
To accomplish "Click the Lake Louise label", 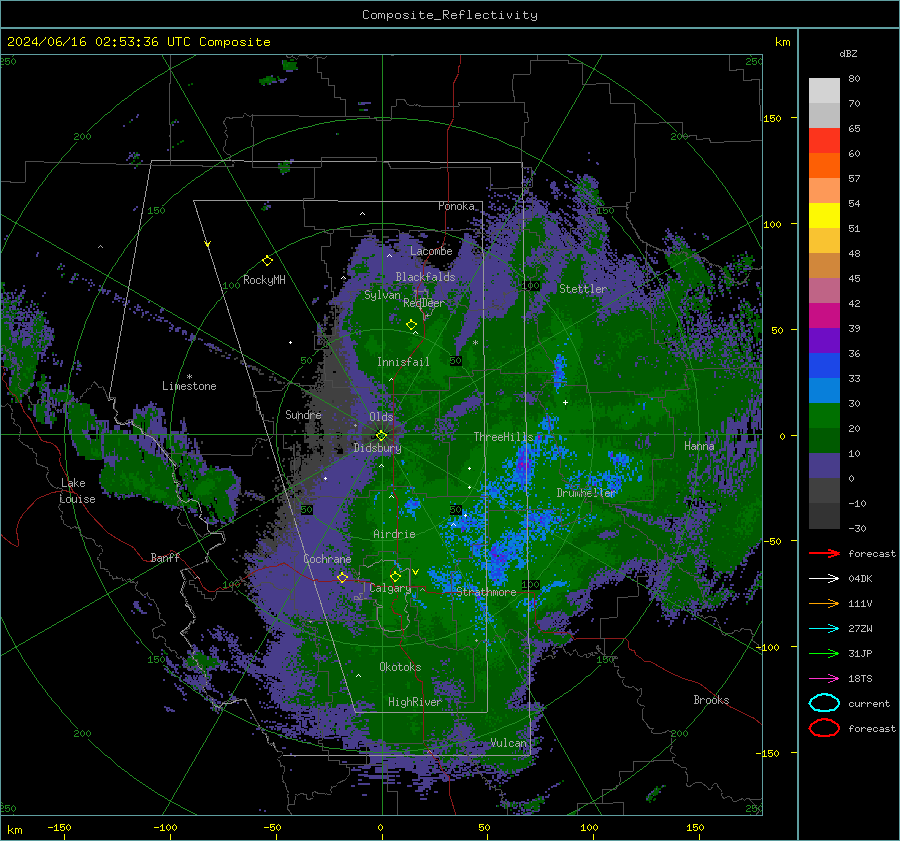I will (x=78, y=491).
